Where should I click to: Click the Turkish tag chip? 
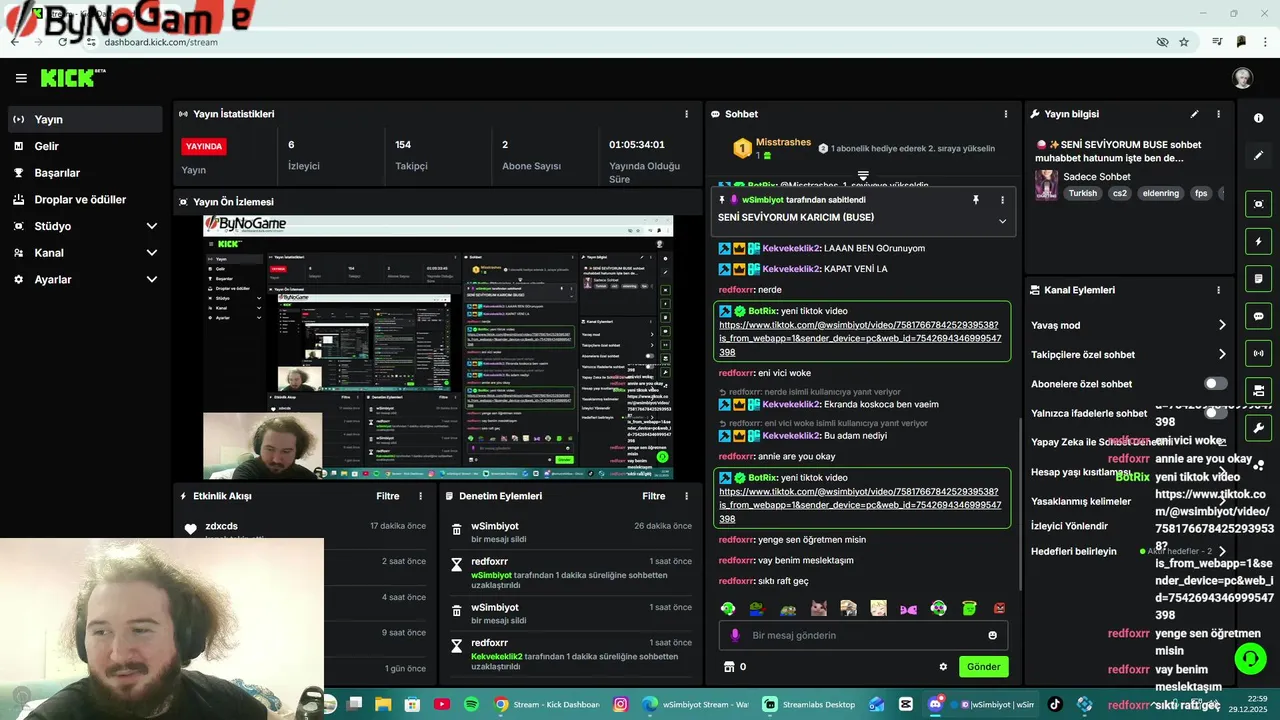click(x=1083, y=193)
